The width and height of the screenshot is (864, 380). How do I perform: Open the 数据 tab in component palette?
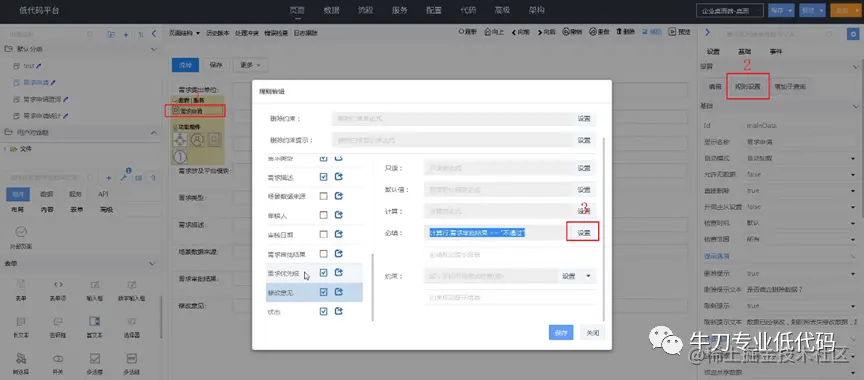click(x=46, y=194)
